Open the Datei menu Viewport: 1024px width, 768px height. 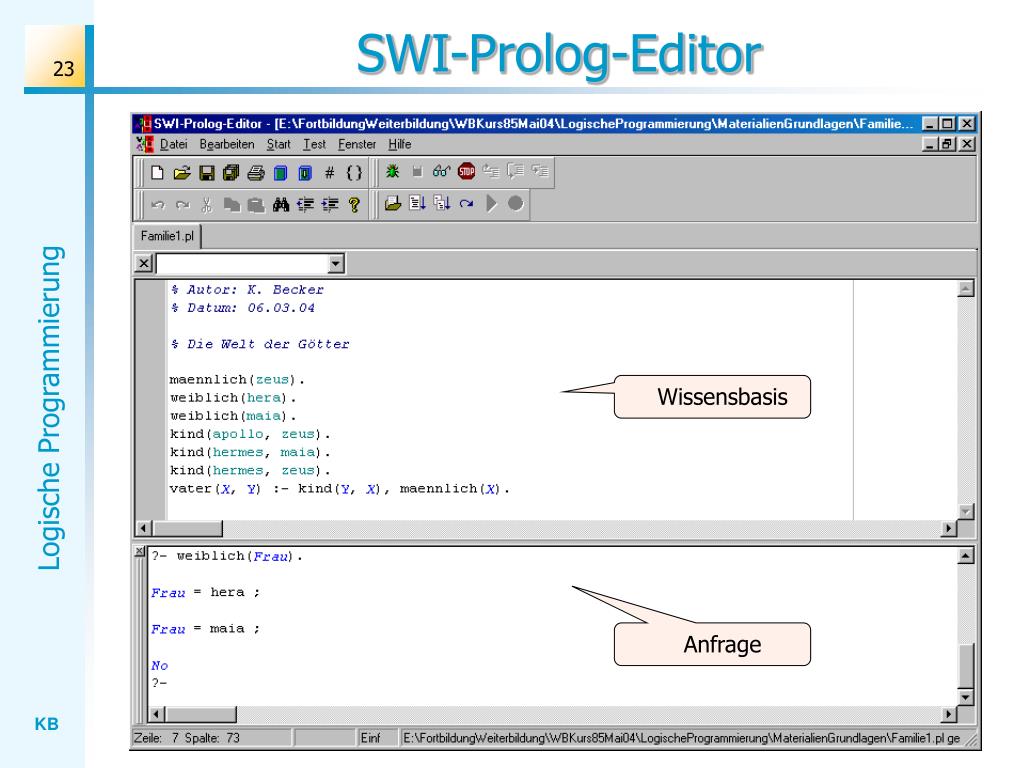(174, 144)
